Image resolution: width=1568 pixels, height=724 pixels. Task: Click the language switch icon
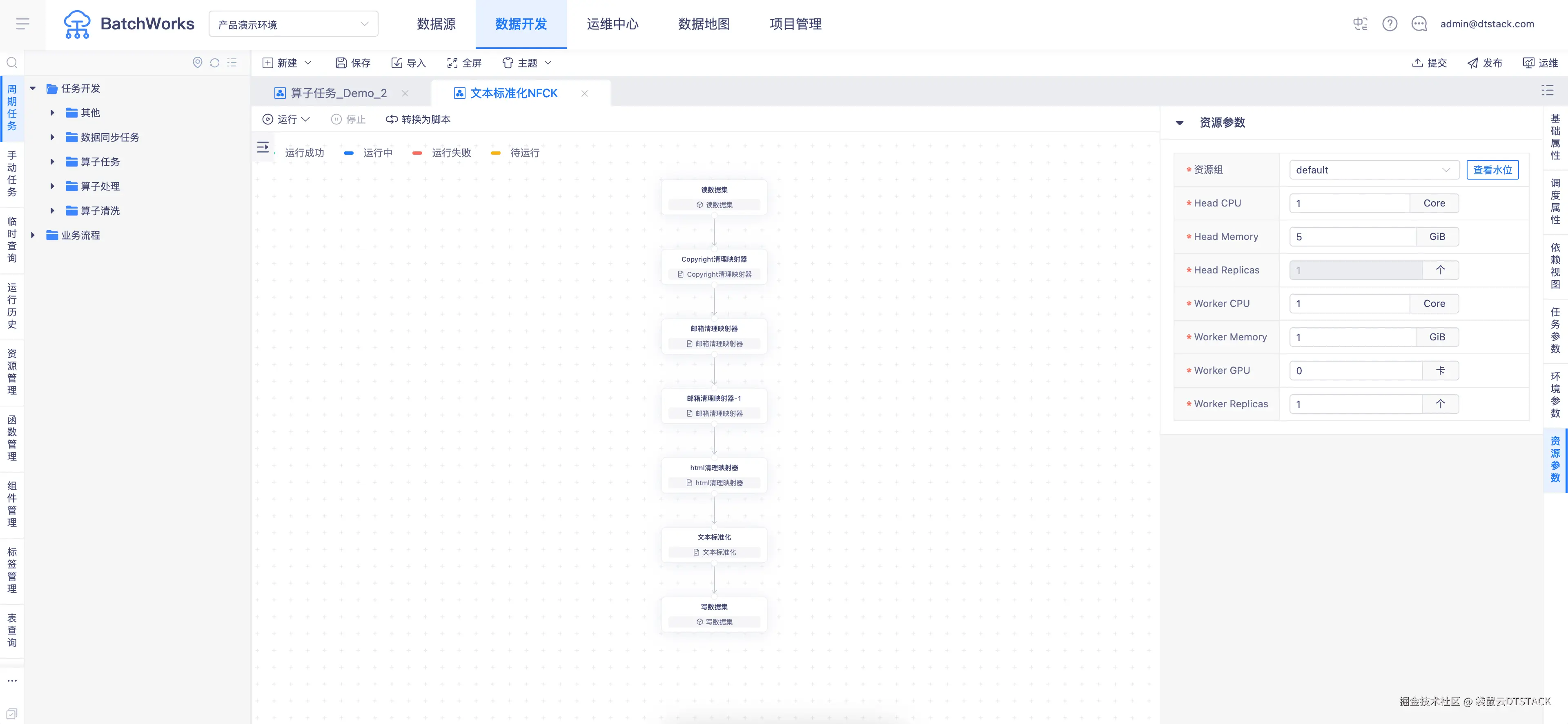(1360, 24)
